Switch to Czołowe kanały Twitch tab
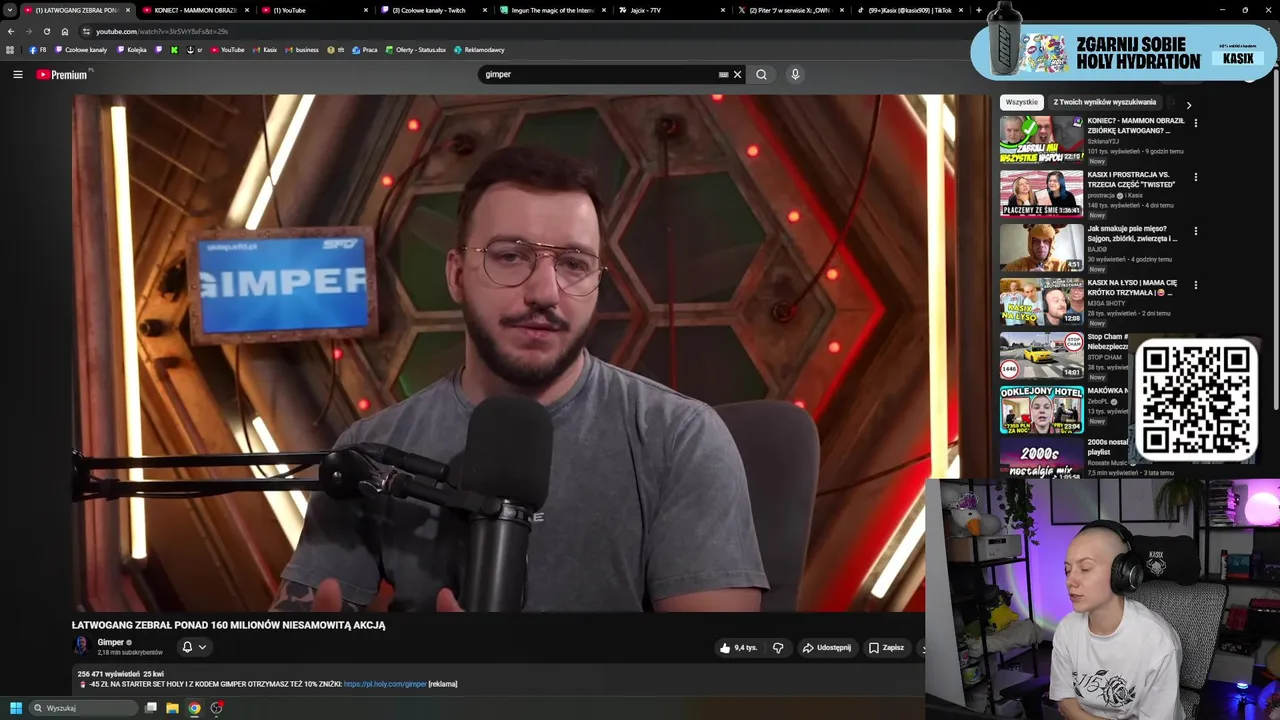This screenshot has width=1280, height=720. 434,10
